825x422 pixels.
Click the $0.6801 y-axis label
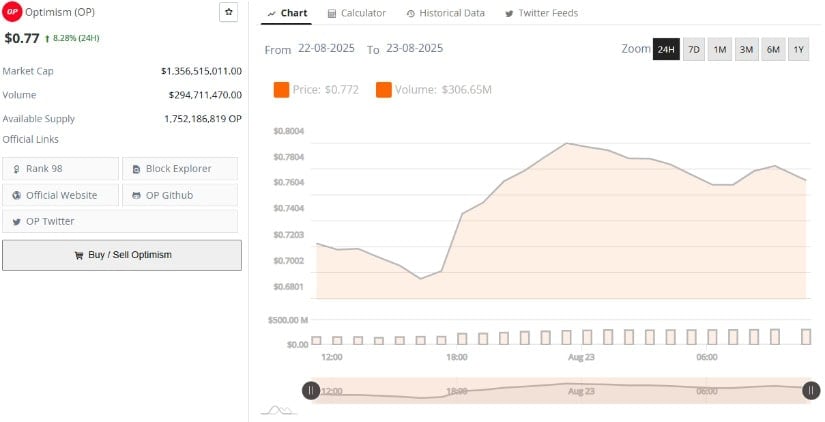pyautogui.click(x=289, y=287)
